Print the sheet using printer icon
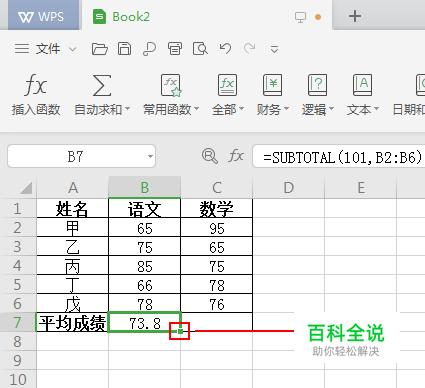425x388 pixels. click(175, 49)
